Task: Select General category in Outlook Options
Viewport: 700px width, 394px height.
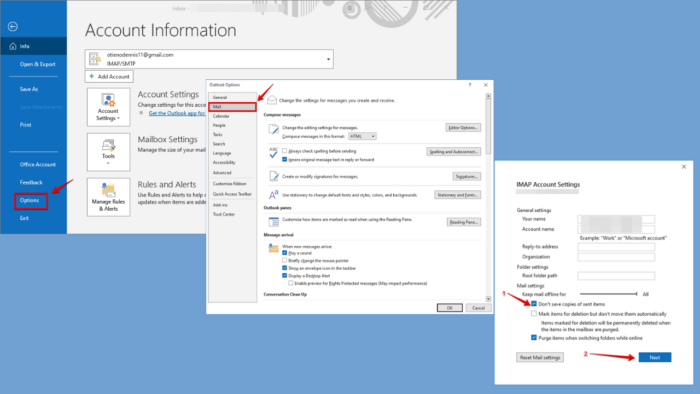Action: (220, 97)
